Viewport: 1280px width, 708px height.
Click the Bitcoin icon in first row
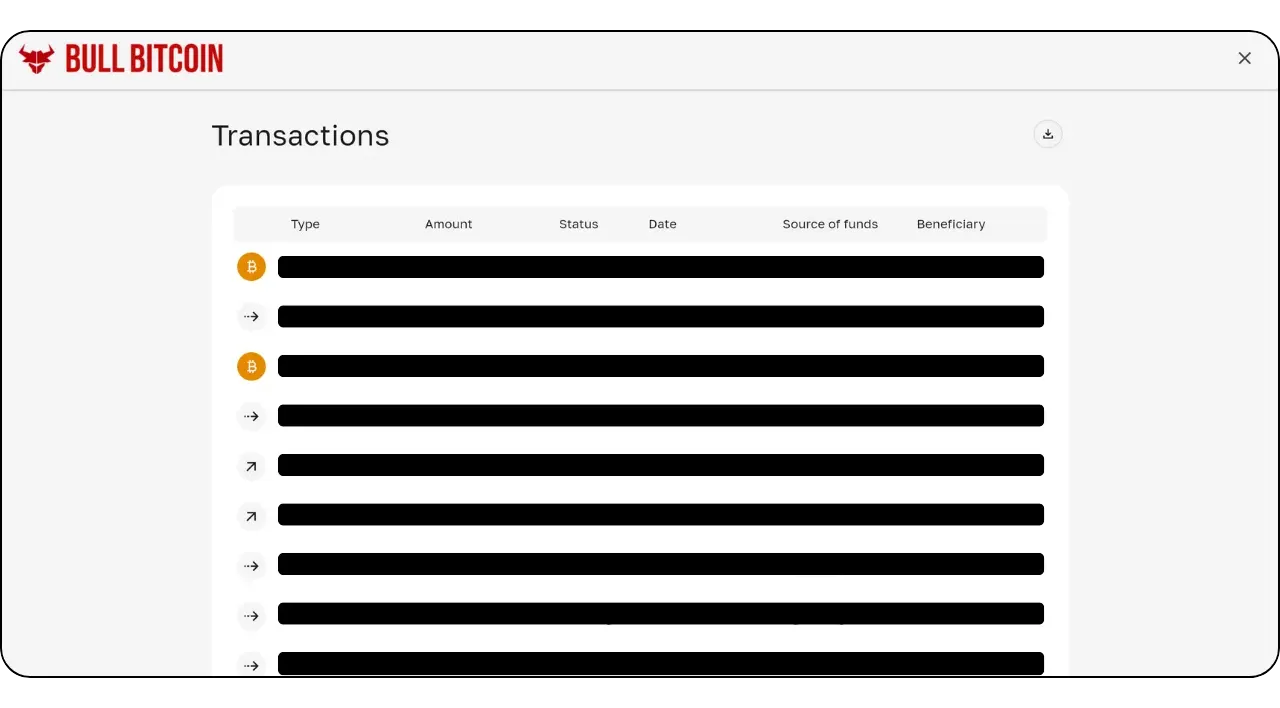point(251,267)
